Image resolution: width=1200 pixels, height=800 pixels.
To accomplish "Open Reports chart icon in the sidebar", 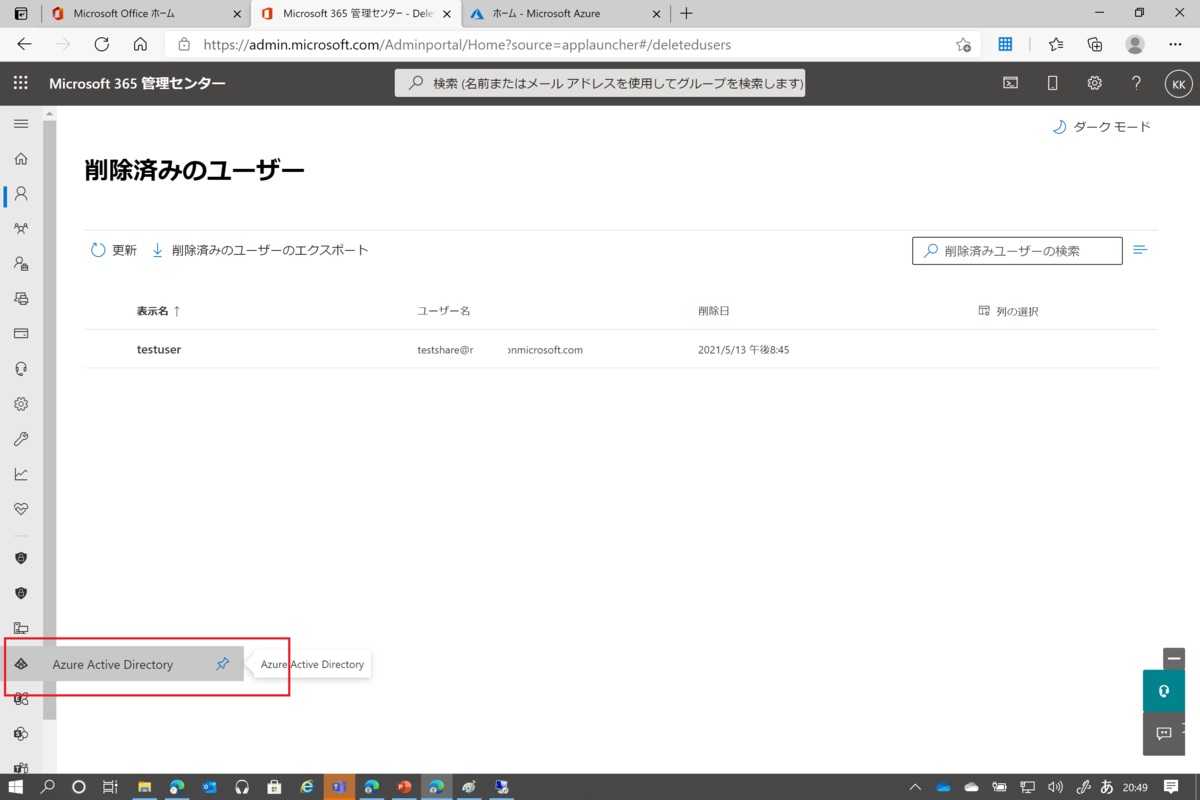I will (21, 474).
